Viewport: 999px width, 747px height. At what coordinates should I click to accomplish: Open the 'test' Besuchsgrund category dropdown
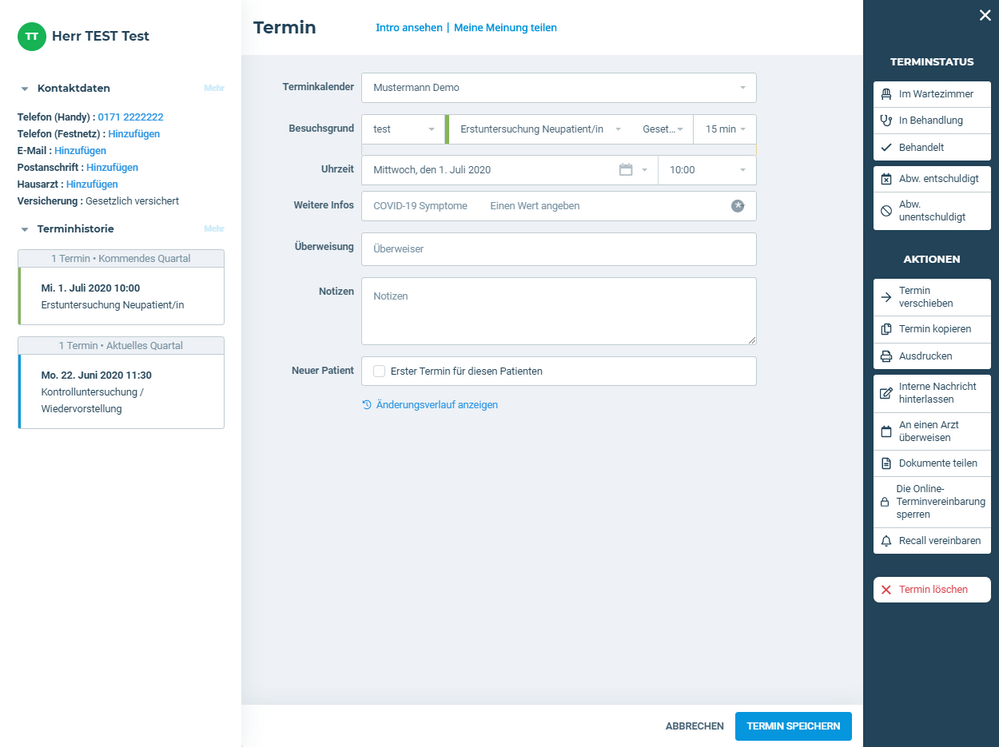pyautogui.click(x=403, y=129)
